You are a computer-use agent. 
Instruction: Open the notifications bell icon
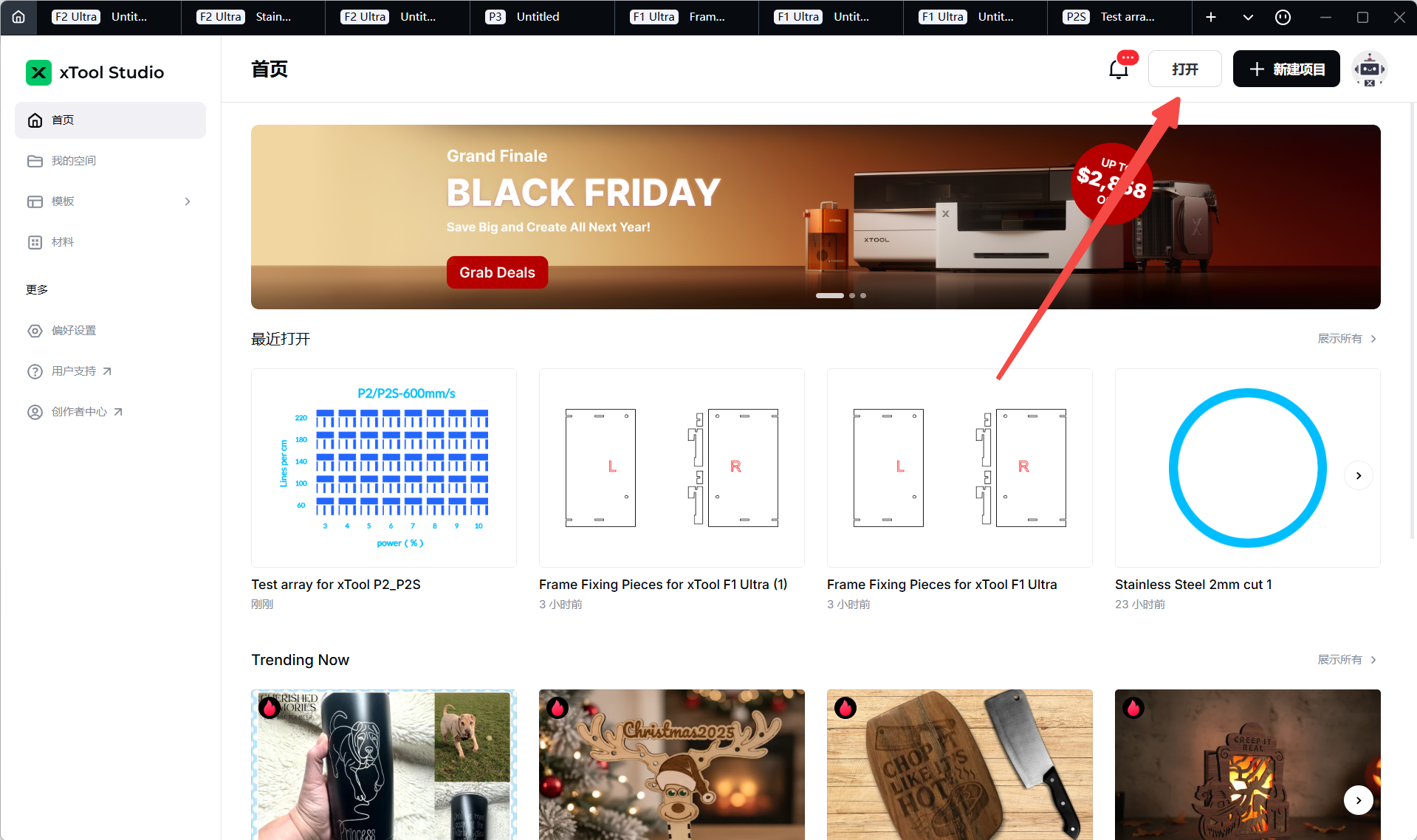(x=1119, y=69)
